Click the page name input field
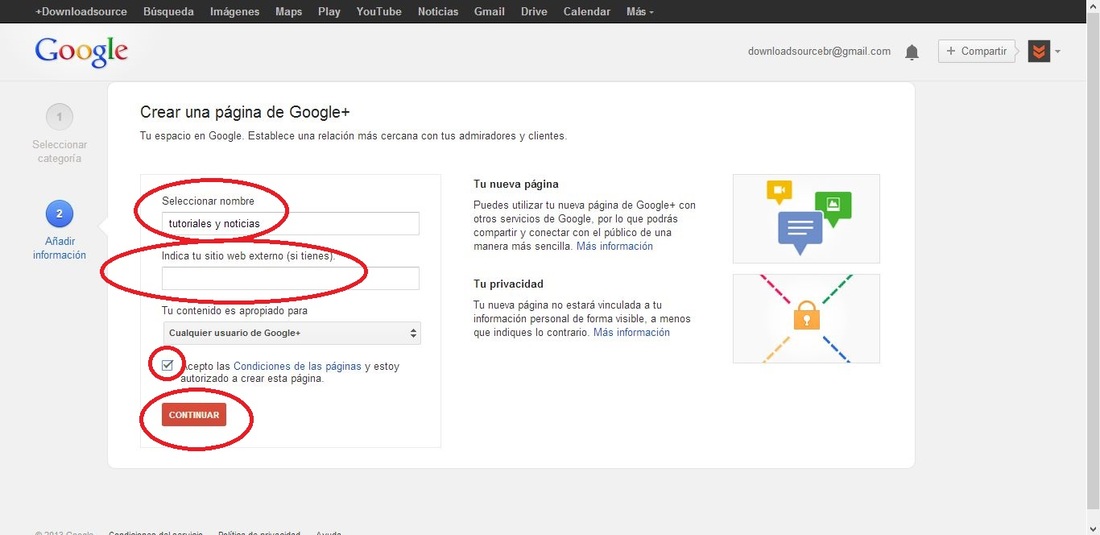 (290, 224)
